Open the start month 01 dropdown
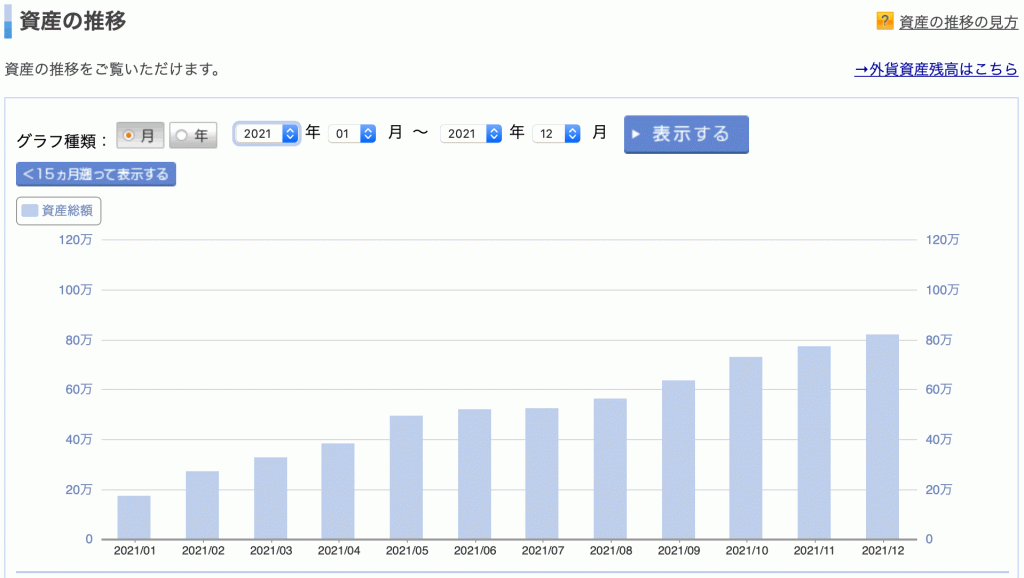 pyautogui.click(x=352, y=134)
